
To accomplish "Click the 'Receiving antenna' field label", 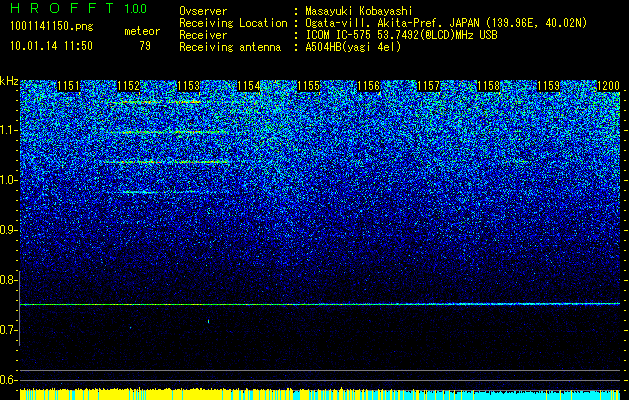I will [230, 47].
